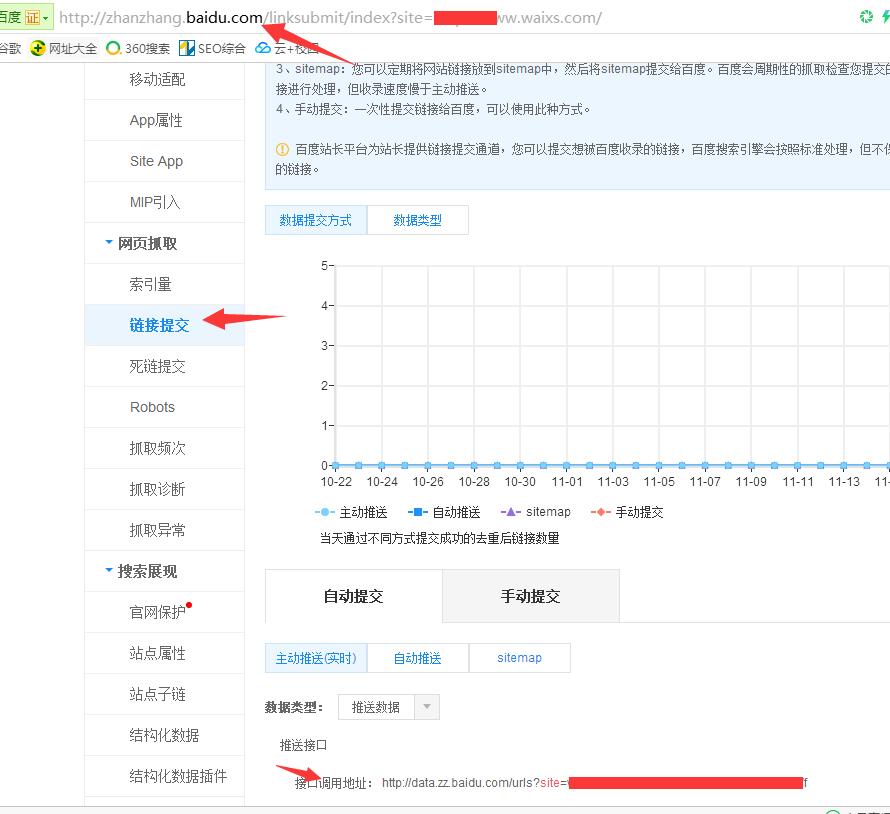Open the cloud bookmark icon

tap(263, 48)
